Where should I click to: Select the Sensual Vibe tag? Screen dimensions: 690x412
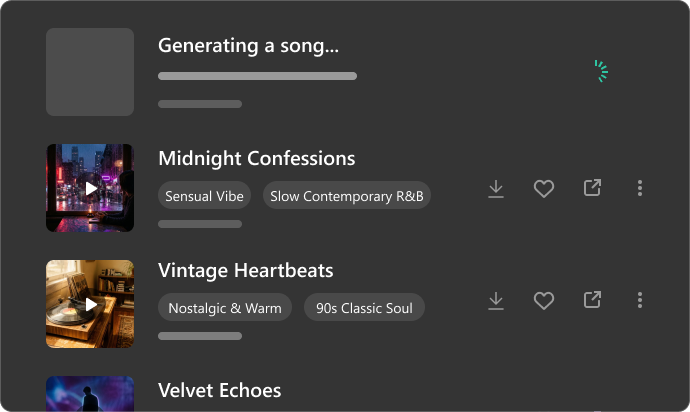tap(204, 196)
